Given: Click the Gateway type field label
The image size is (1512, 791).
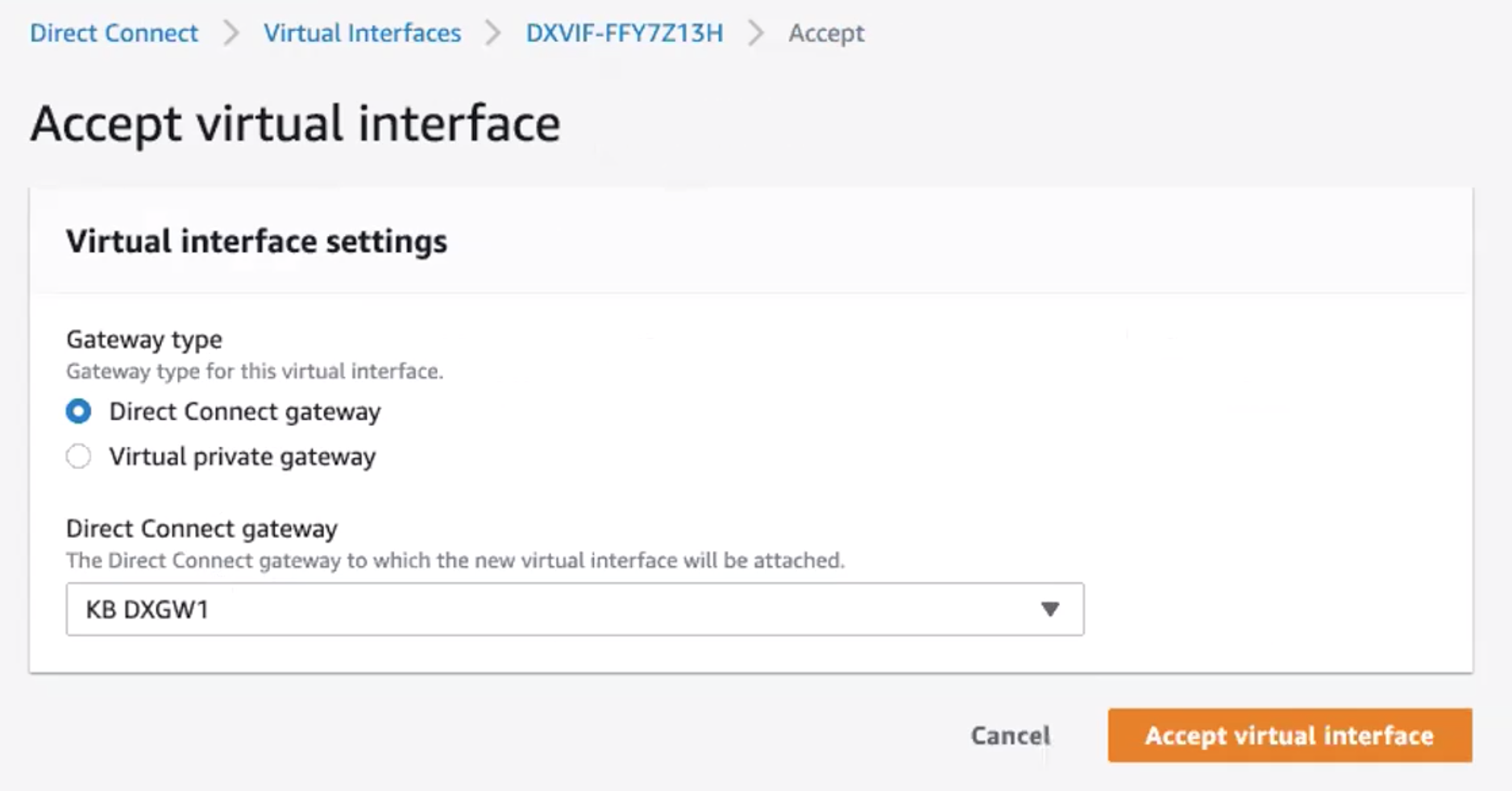Looking at the screenshot, I should coord(144,339).
